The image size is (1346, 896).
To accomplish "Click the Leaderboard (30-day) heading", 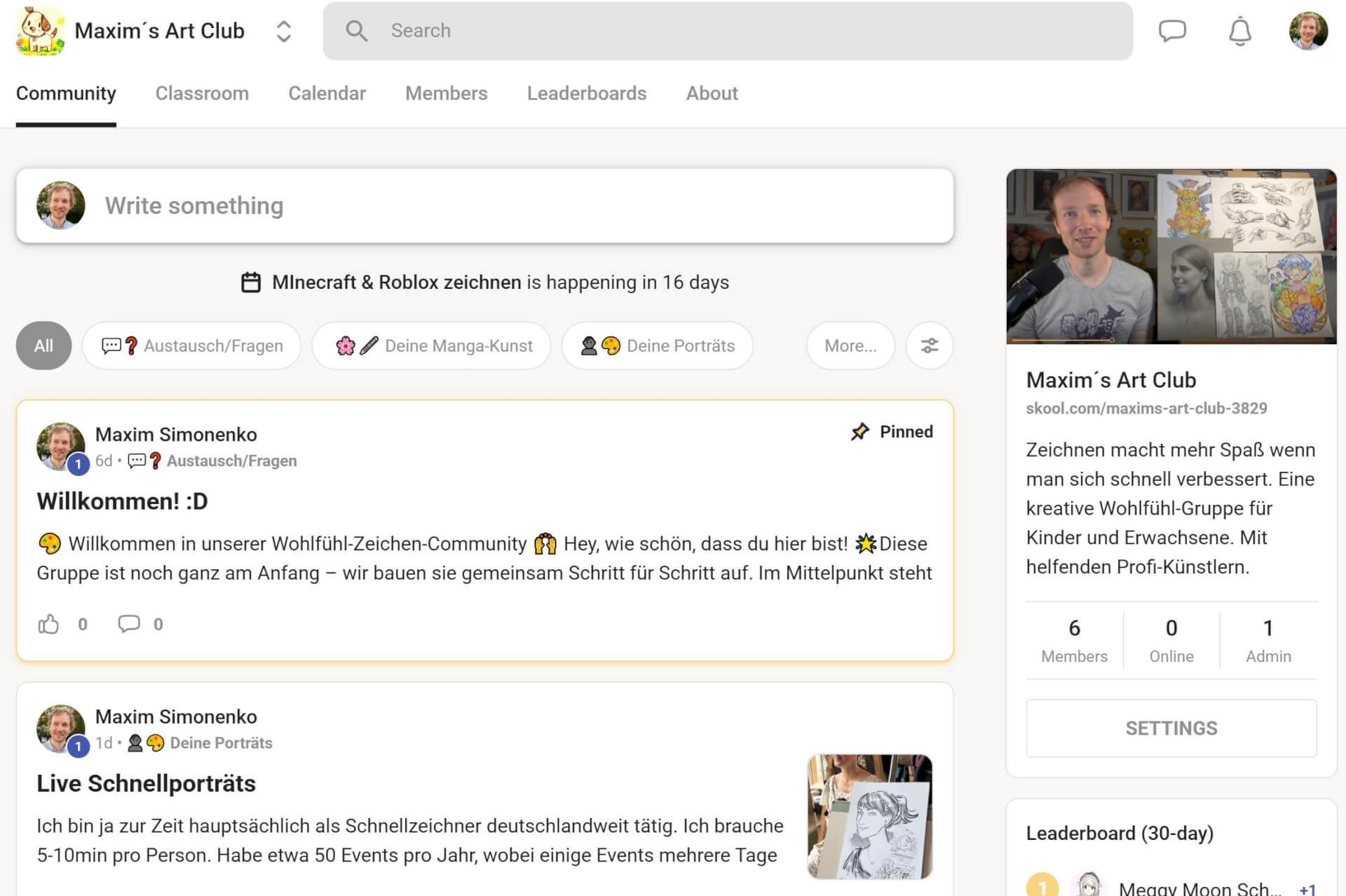I will (1120, 833).
